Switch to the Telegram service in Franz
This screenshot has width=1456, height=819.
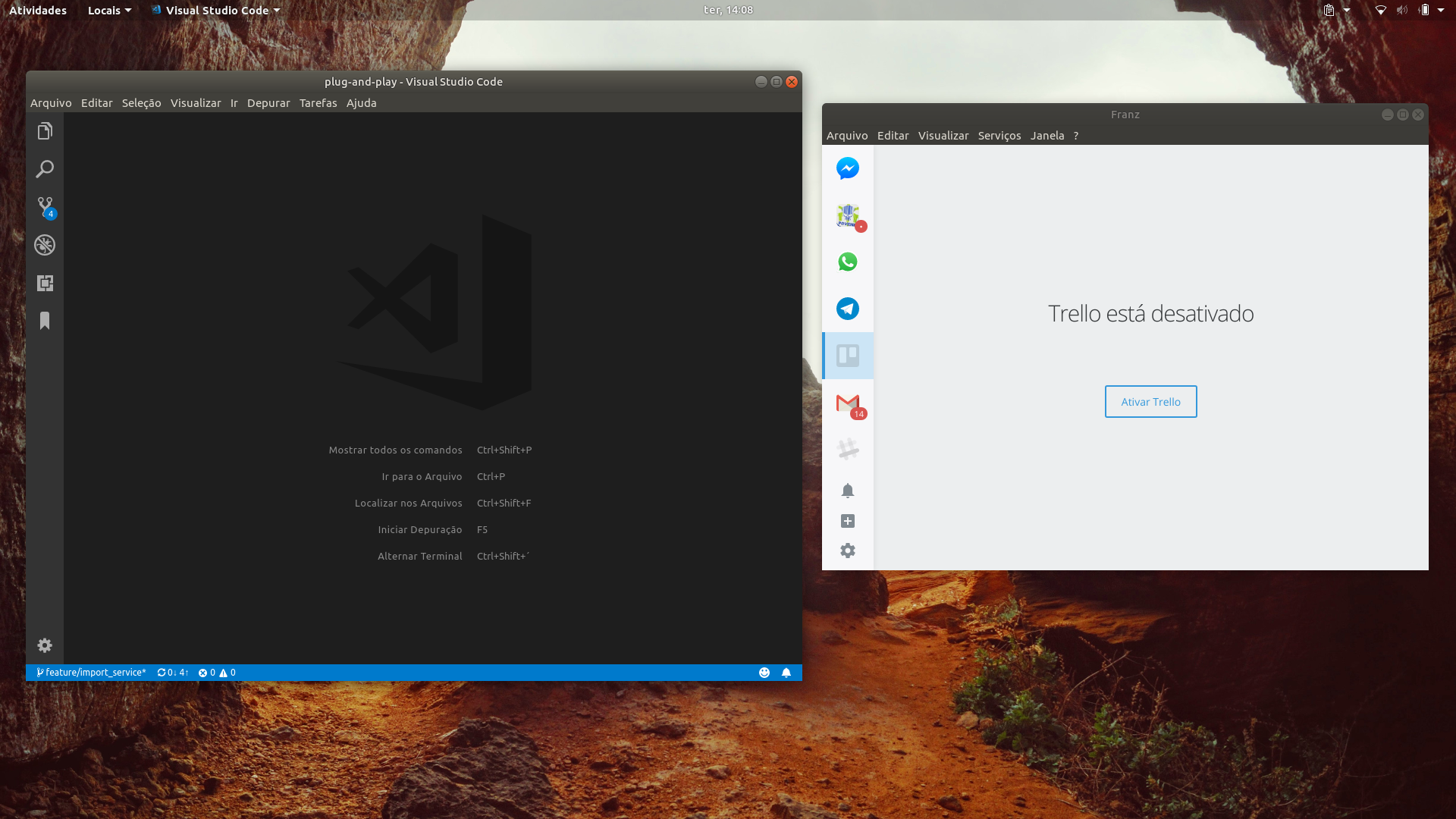pyautogui.click(x=847, y=309)
